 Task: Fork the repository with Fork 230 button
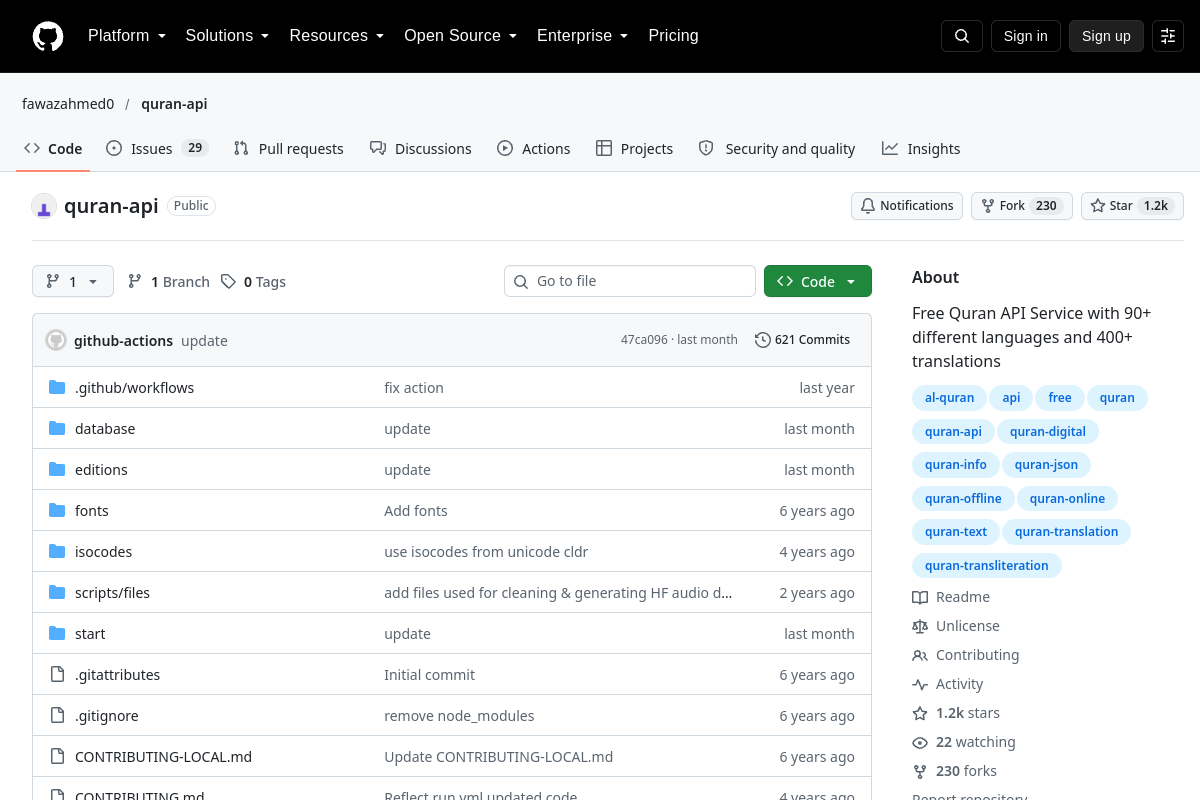[x=1022, y=206]
